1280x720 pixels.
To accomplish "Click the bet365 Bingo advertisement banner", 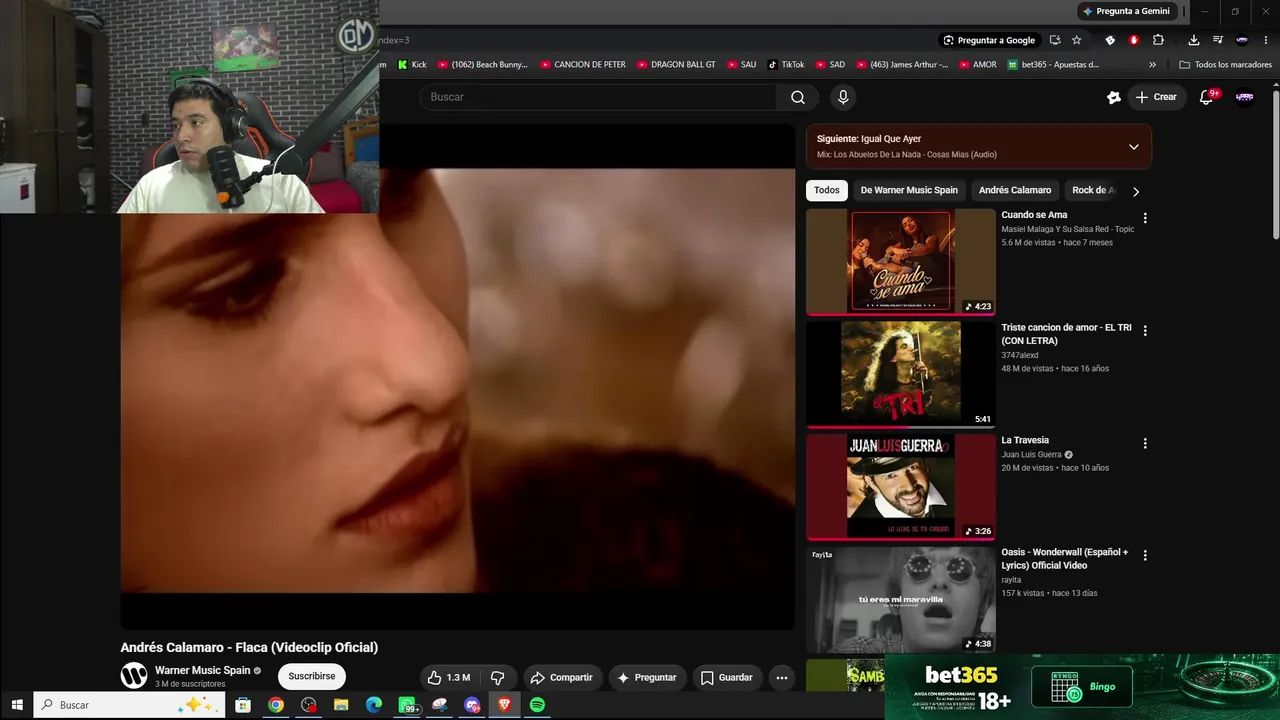I will tap(1082, 687).
